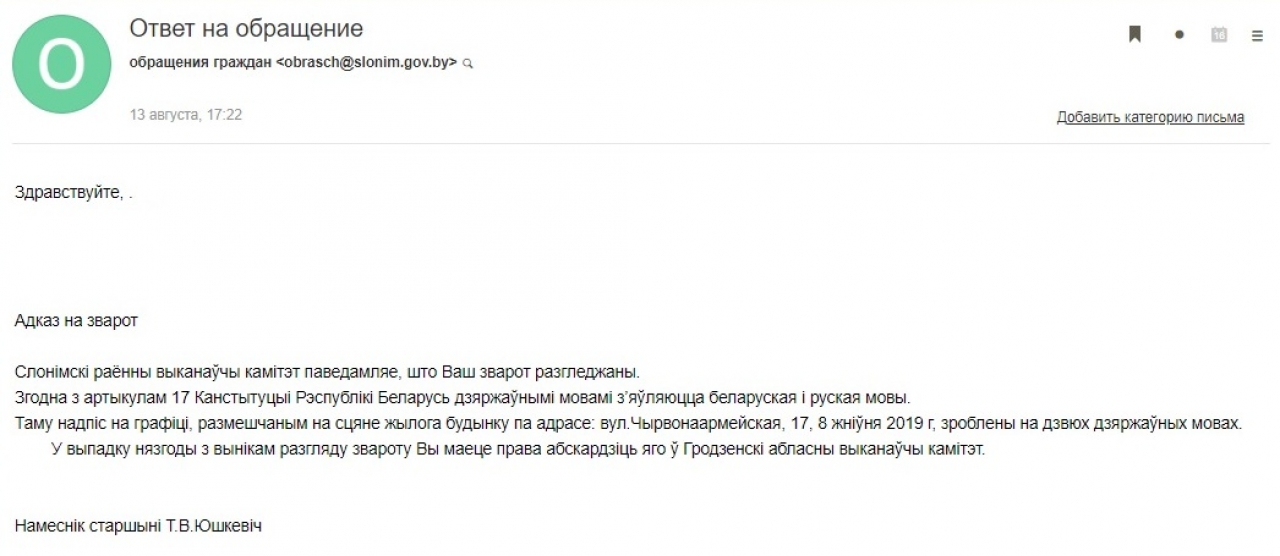The width and height of the screenshot is (1280, 556).
Task: Click 'Добавить категорию письма' link
Action: 1150,117
